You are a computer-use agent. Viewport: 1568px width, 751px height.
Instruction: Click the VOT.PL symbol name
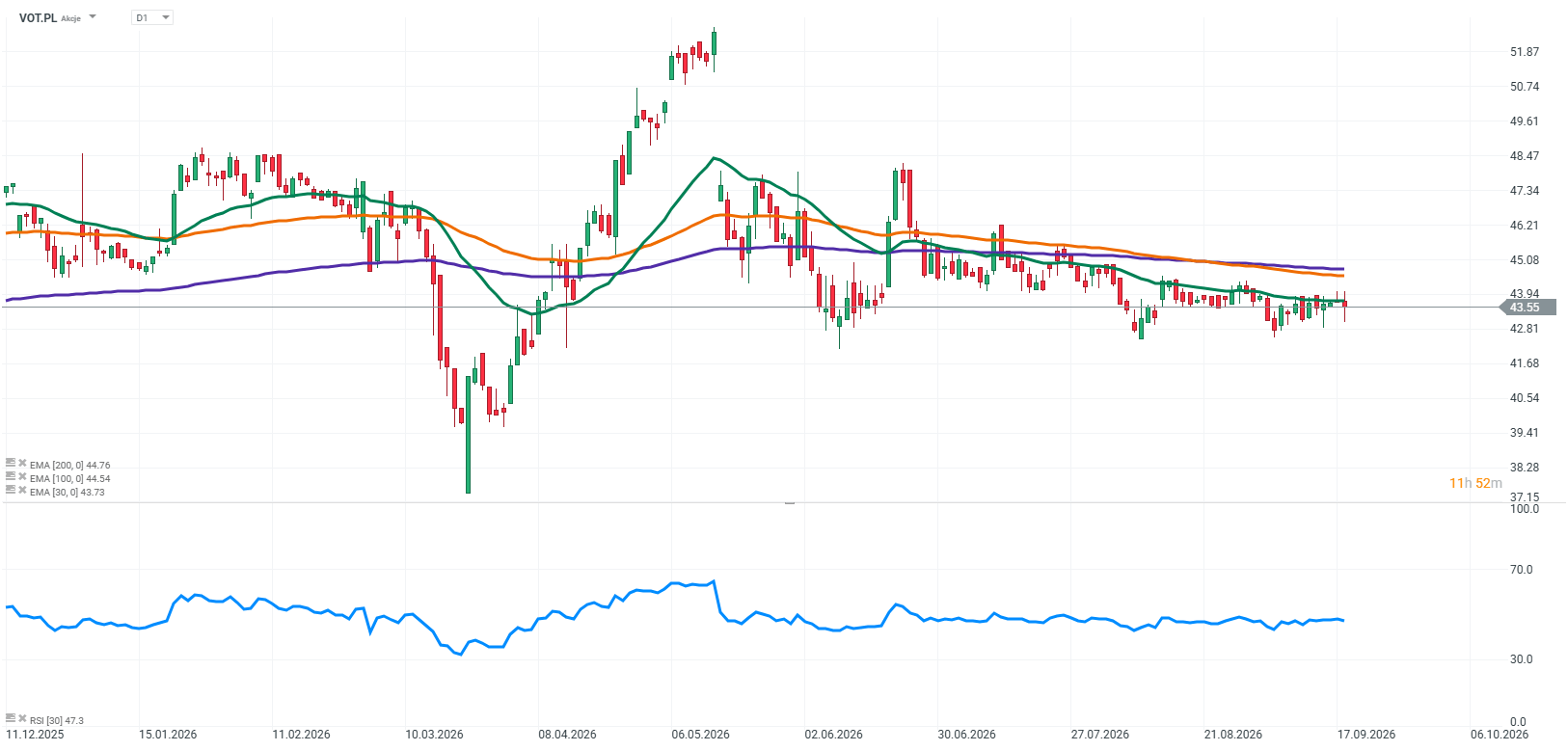coord(38,17)
